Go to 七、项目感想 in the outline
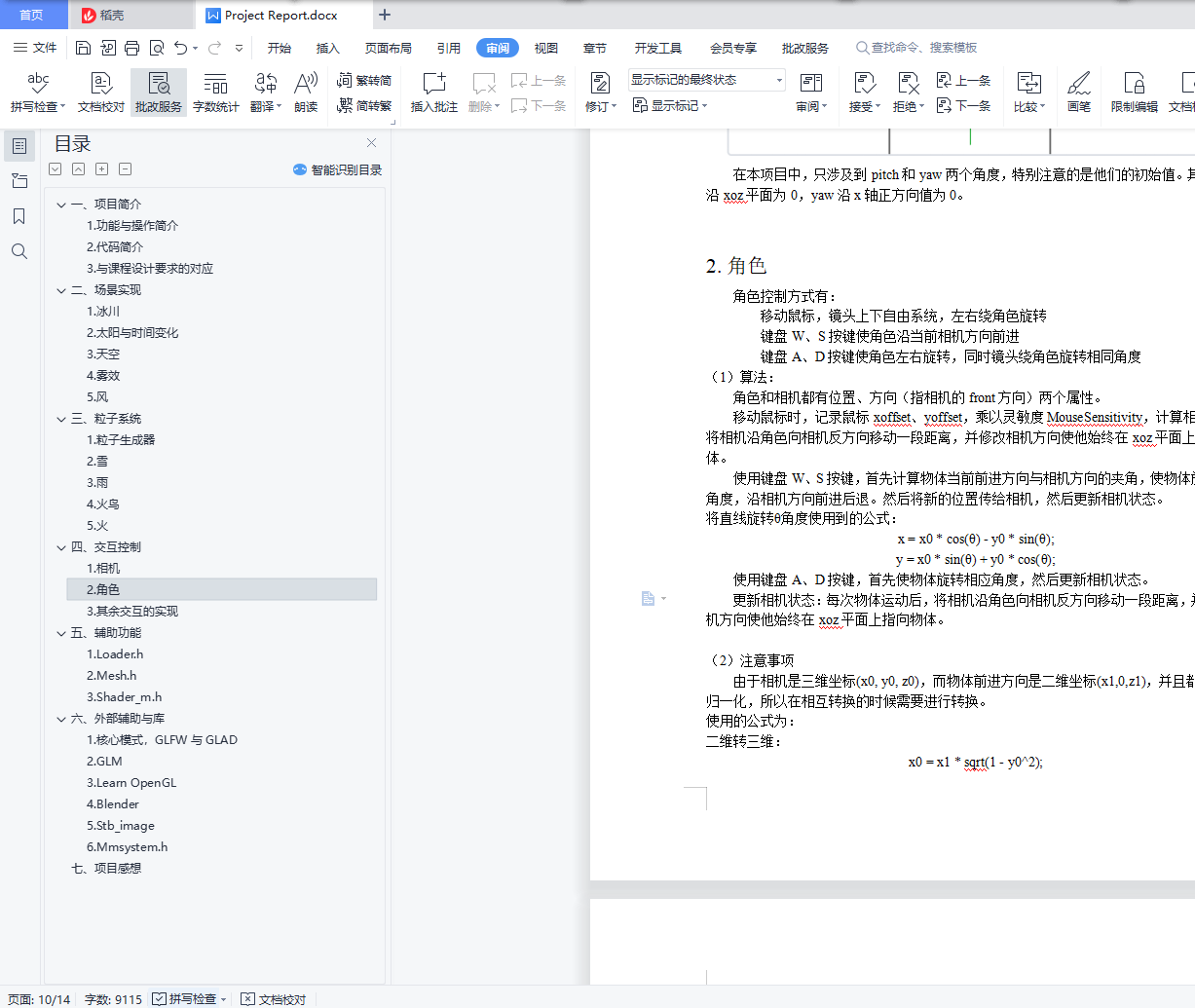The height and width of the screenshot is (1008, 1195). click(x=106, y=869)
